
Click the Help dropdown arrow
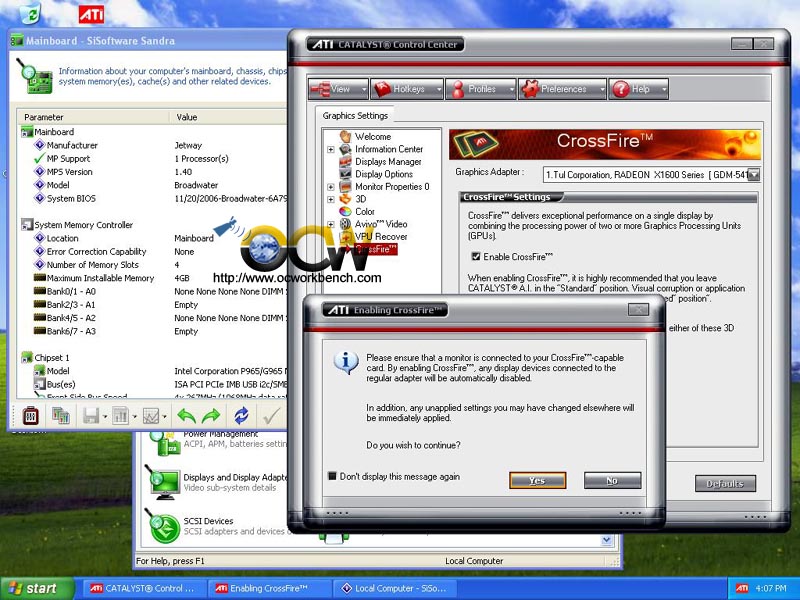pos(664,89)
